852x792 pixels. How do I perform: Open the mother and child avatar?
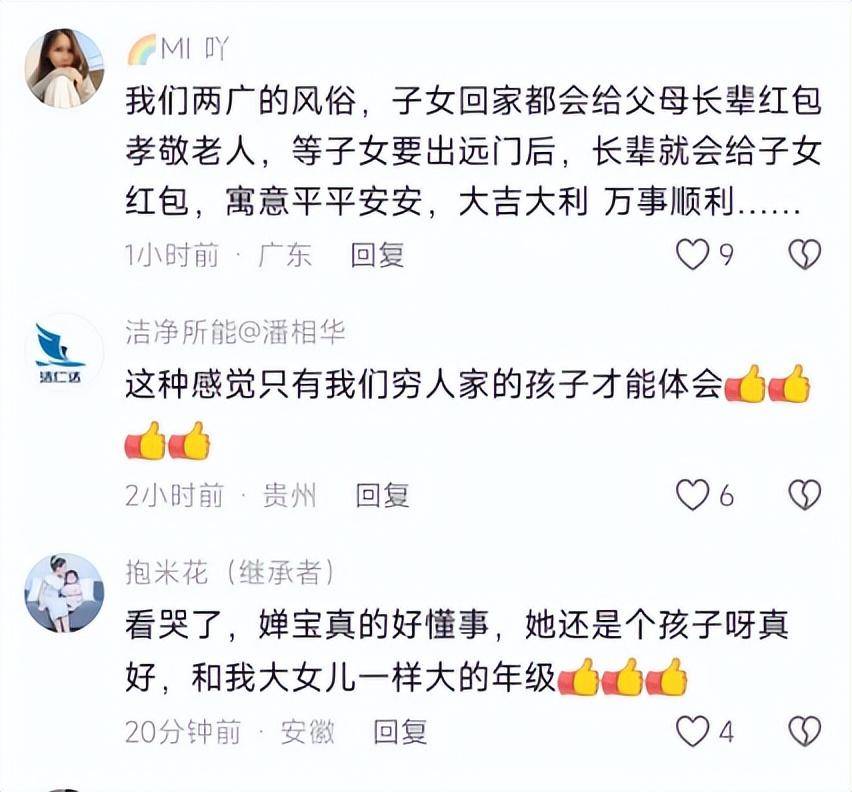click(x=64, y=593)
